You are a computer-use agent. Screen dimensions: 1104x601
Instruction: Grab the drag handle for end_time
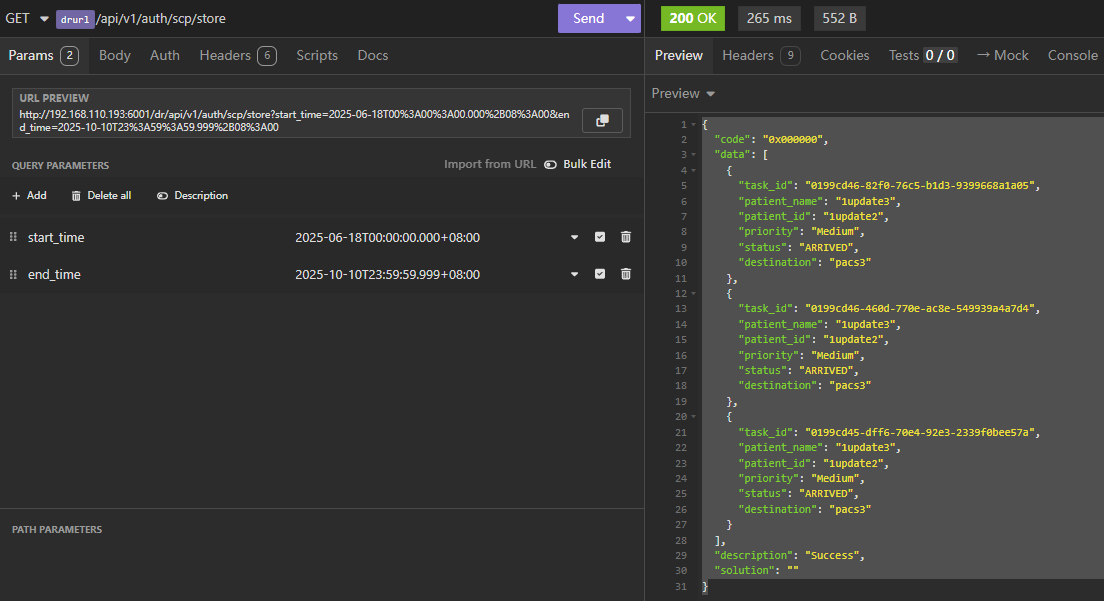(13, 274)
